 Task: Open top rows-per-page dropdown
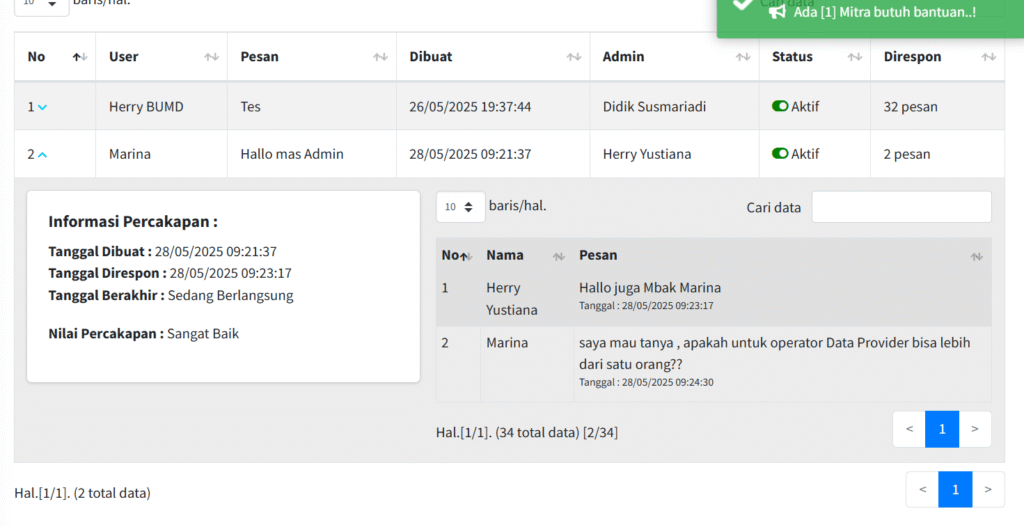pyautogui.click(x=41, y=4)
